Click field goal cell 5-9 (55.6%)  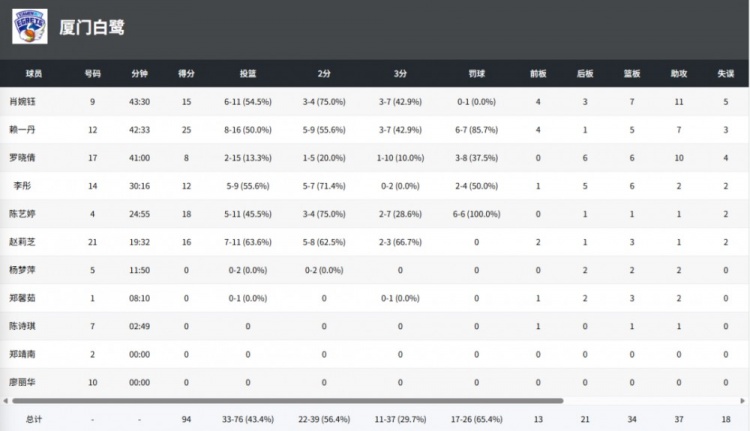(248, 186)
